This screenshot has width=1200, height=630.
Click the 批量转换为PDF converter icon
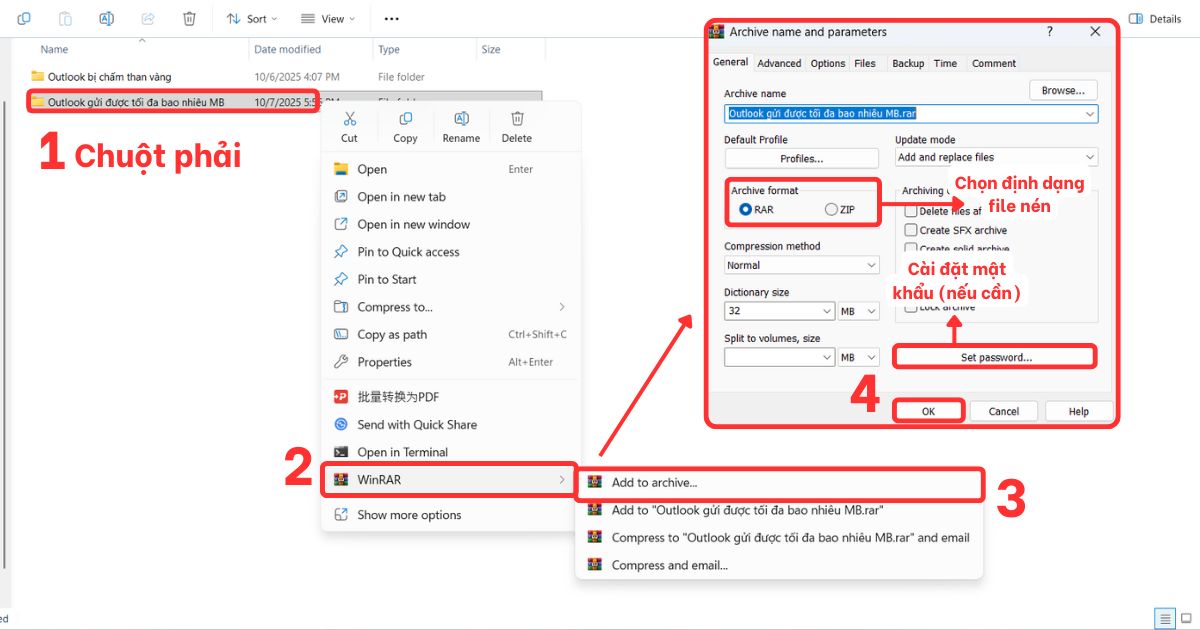coord(339,396)
